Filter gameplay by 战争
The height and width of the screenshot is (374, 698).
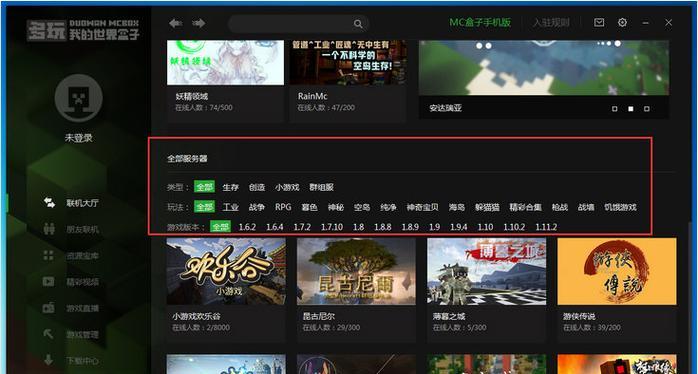pos(257,207)
